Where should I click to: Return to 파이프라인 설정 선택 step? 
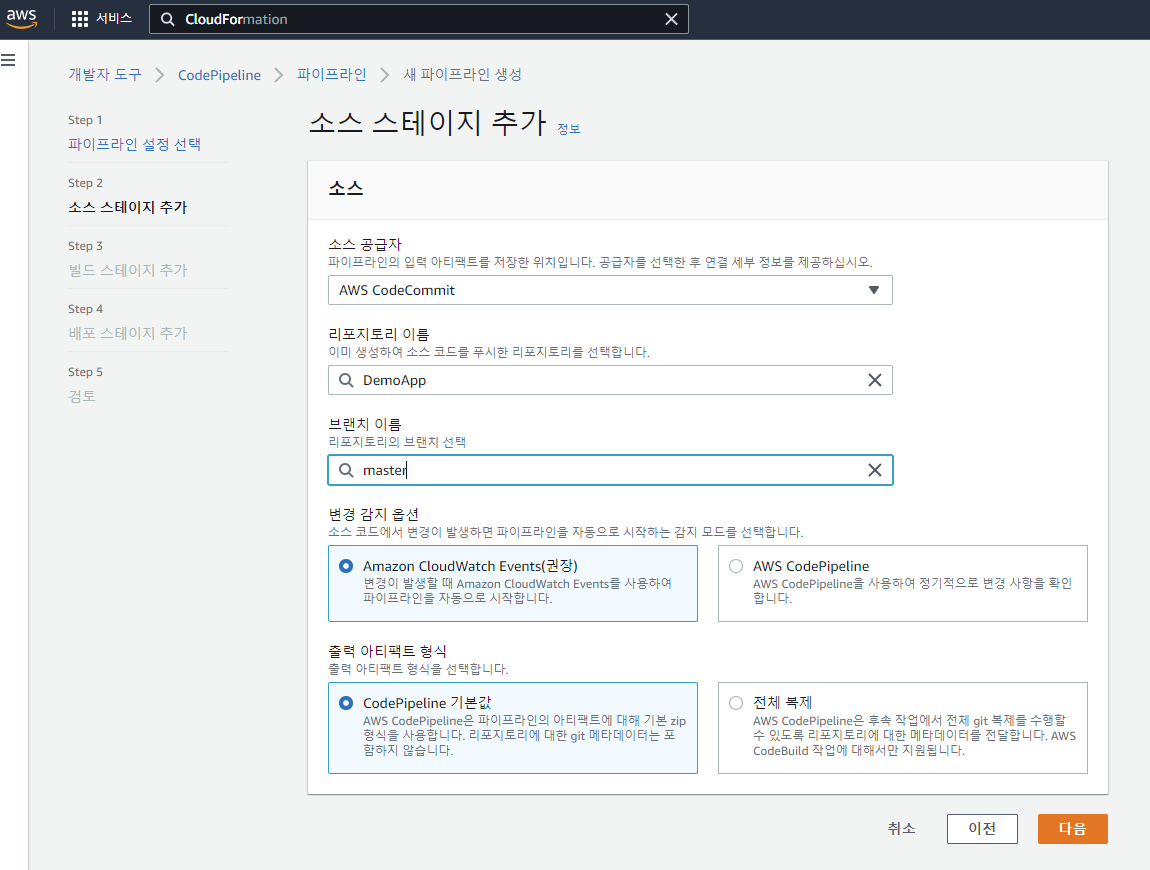click(x=134, y=144)
